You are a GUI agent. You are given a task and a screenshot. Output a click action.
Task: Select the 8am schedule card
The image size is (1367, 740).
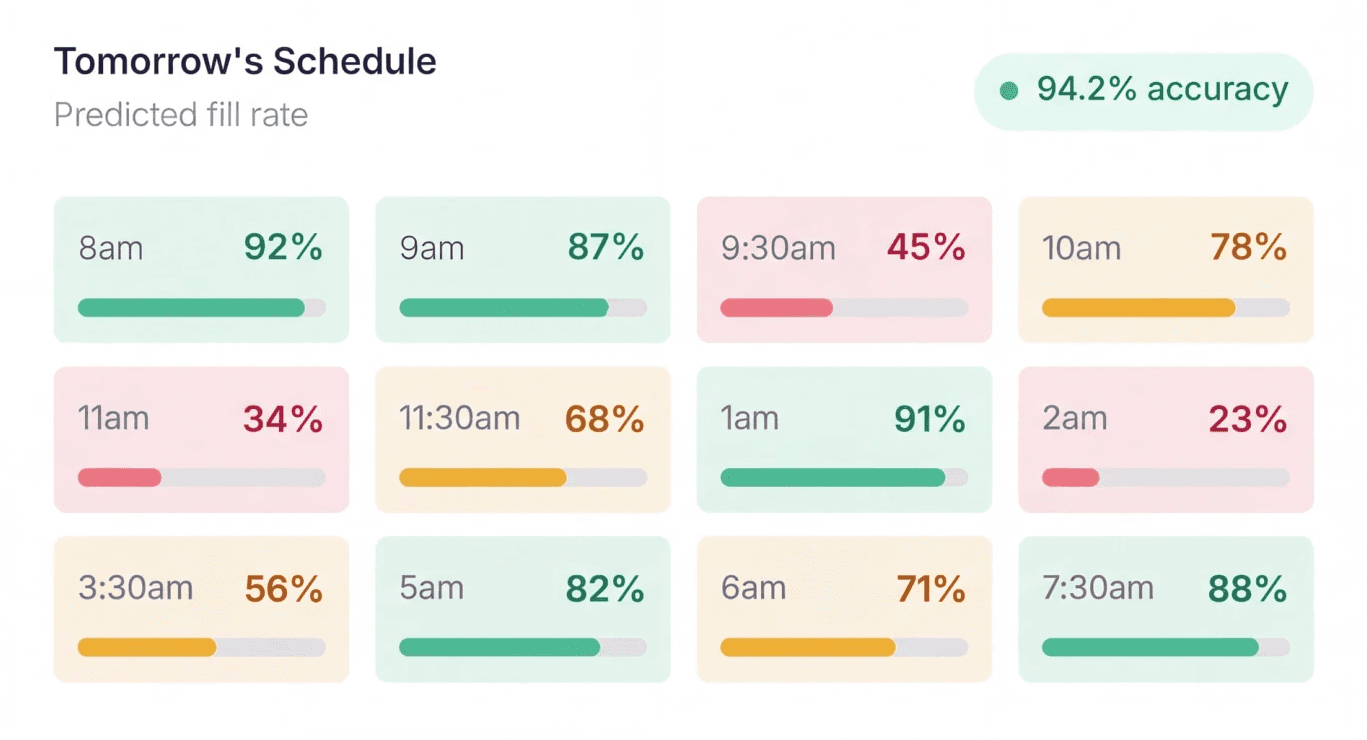click(x=200, y=268)
